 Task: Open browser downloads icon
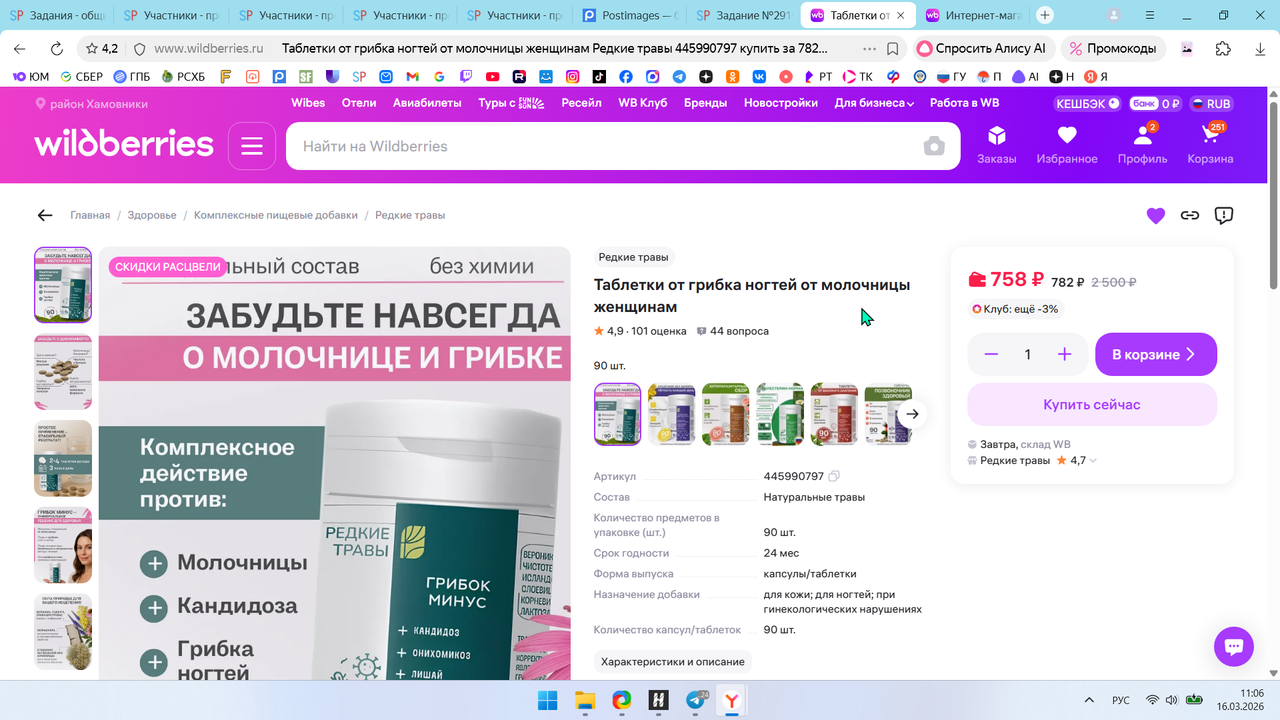click(x=1259, y=48)
